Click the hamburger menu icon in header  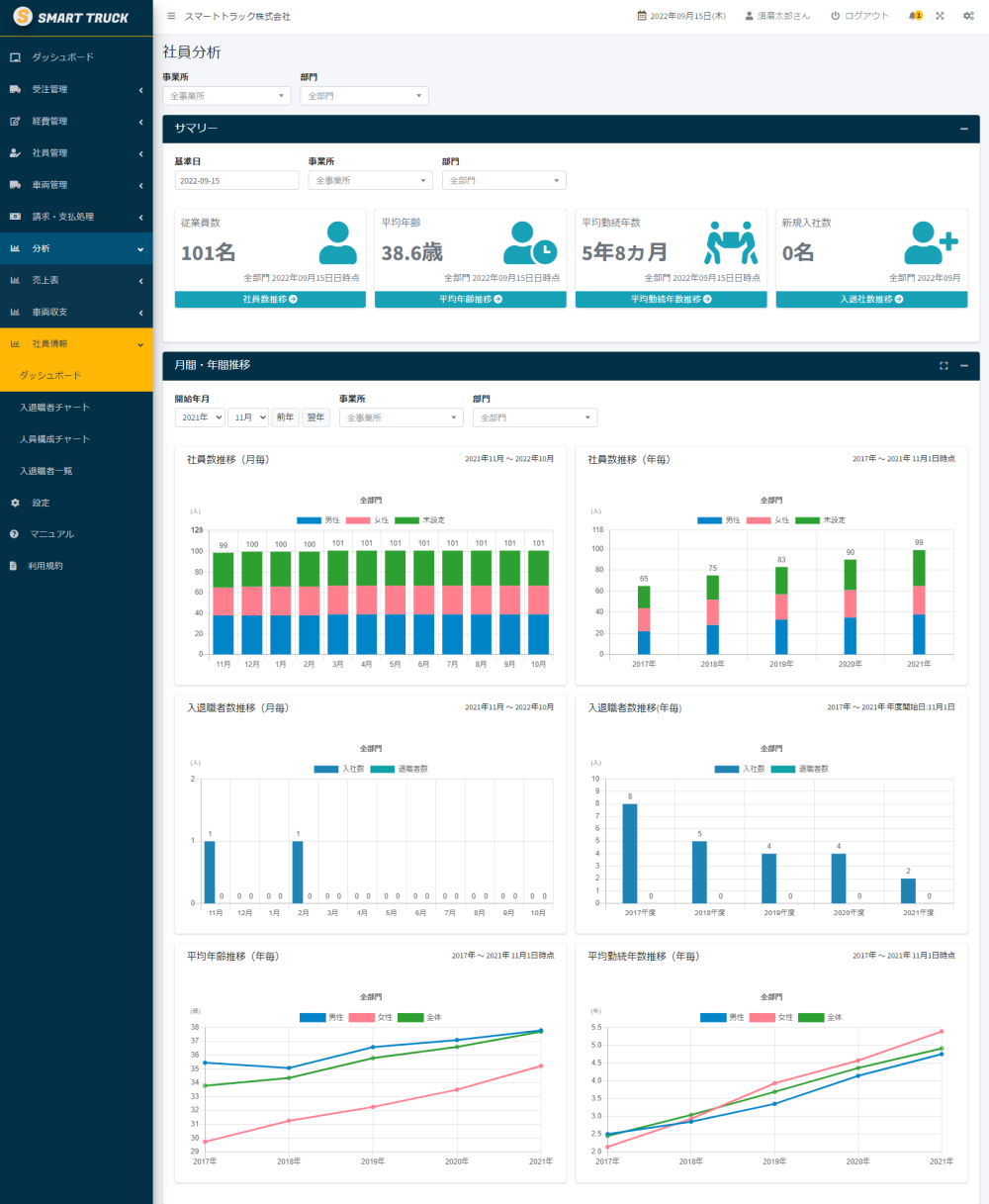(x=171, y=17)
